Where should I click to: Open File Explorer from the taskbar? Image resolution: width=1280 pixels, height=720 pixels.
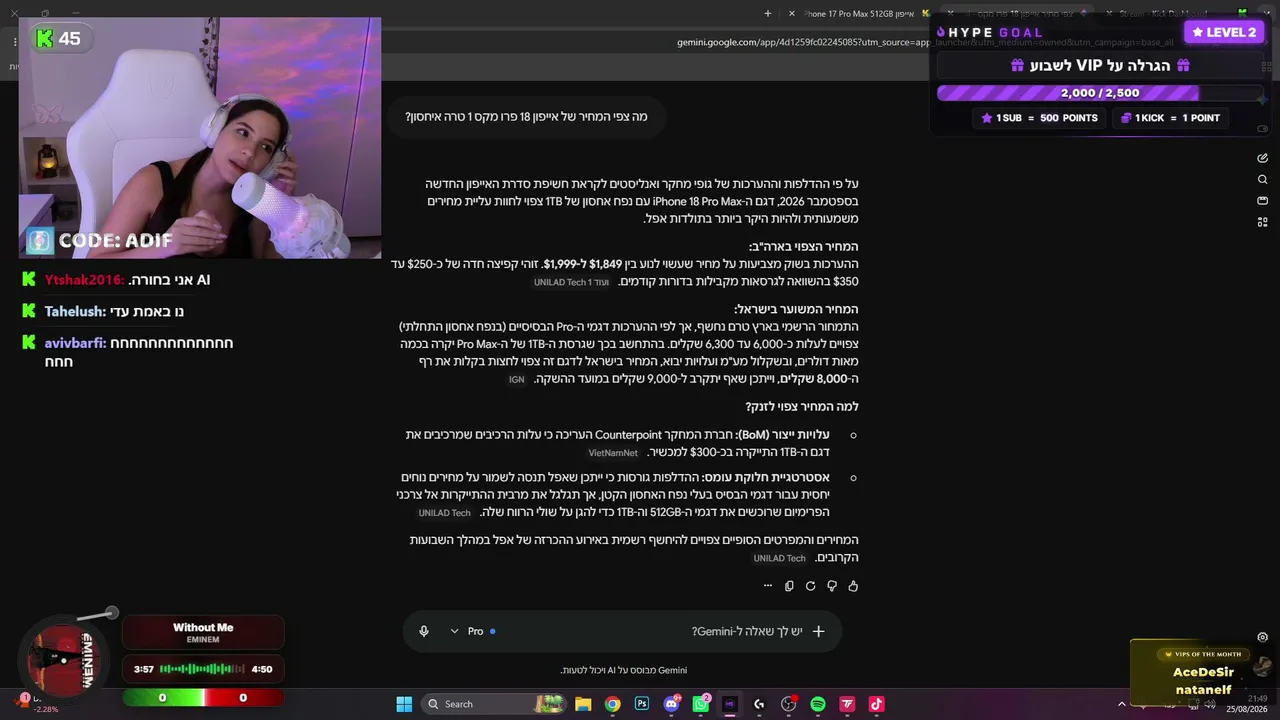tap(583, 704)
